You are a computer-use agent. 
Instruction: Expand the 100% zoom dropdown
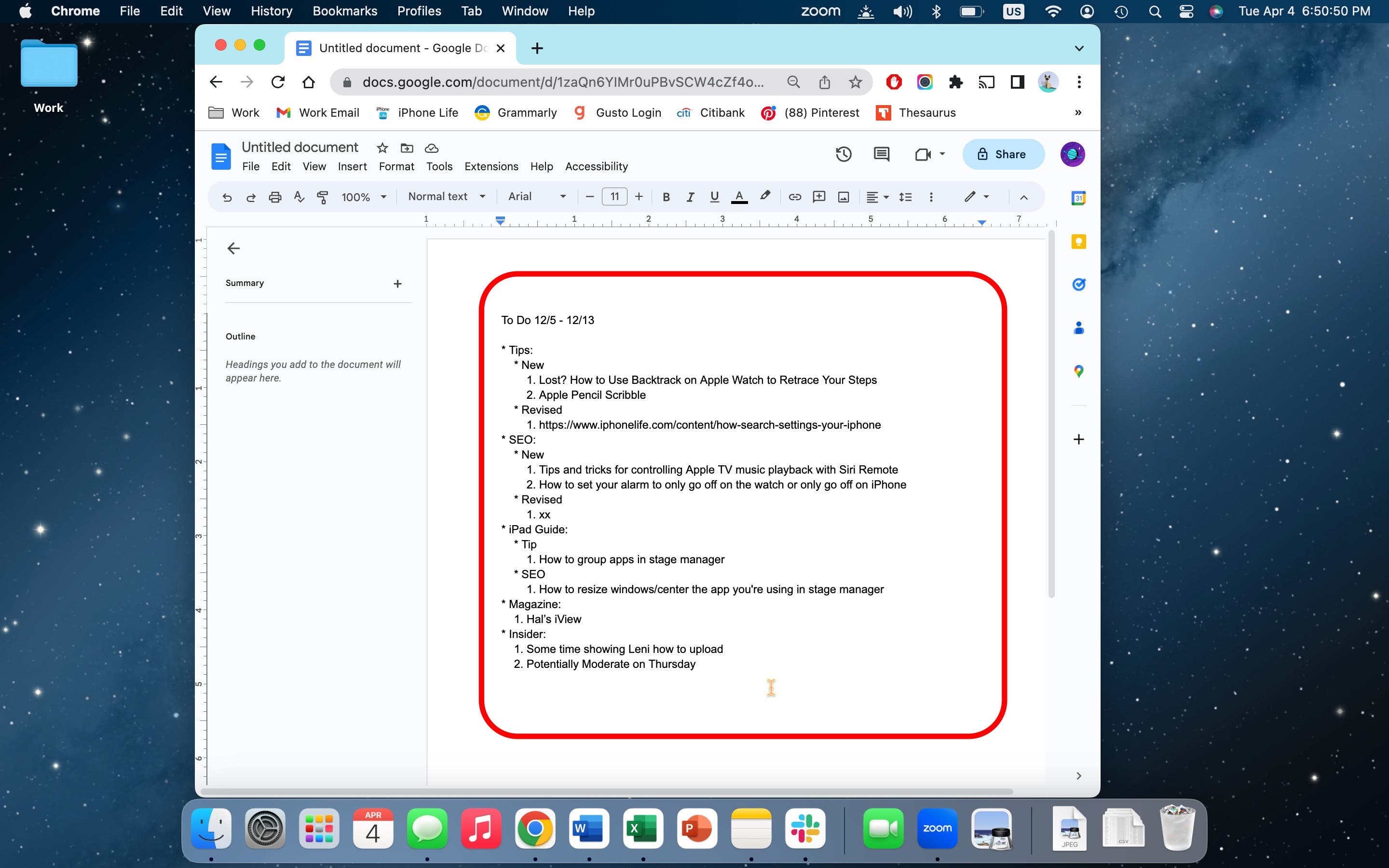(363, 197)
